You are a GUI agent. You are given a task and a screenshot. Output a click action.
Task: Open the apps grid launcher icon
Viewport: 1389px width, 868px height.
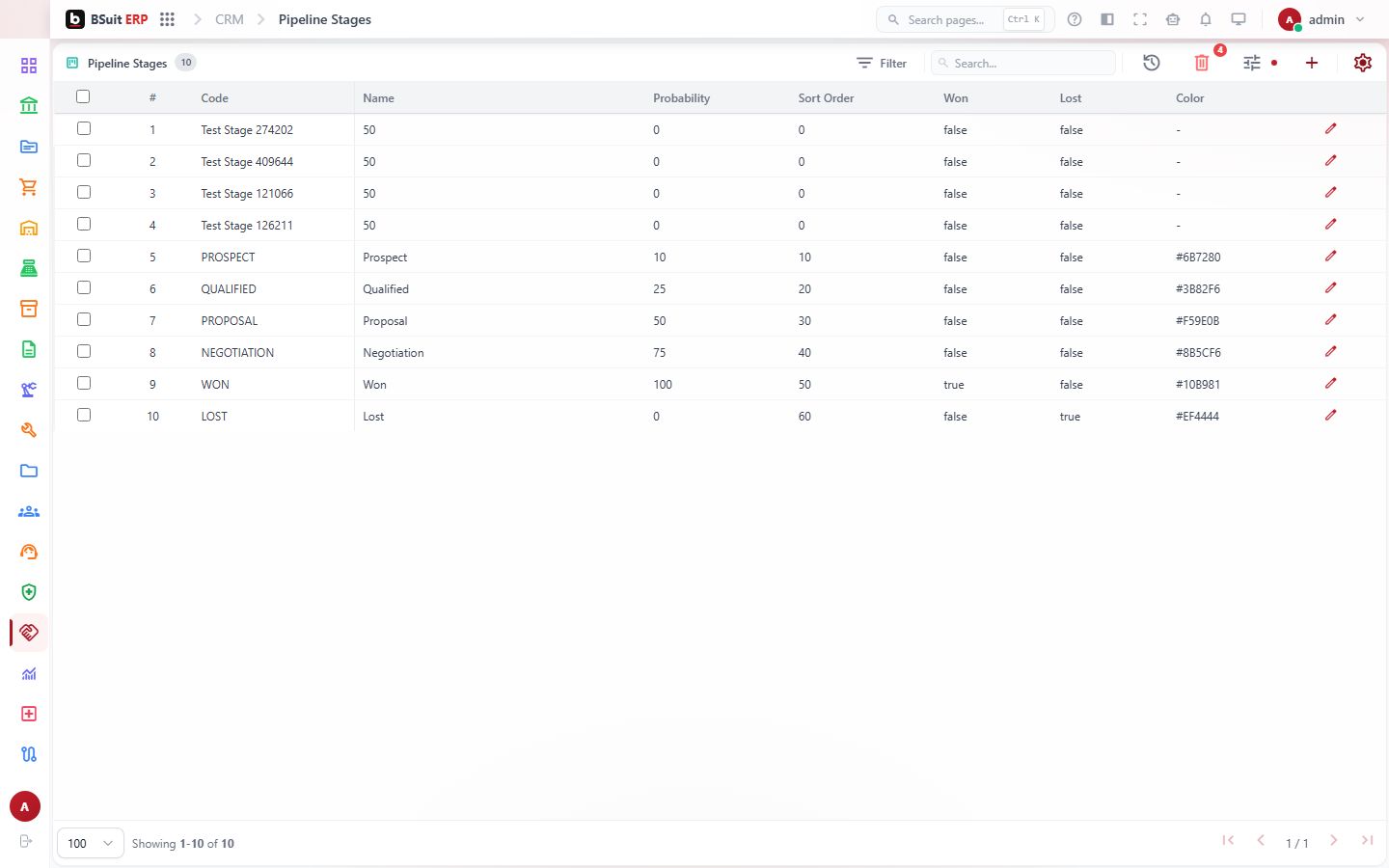(167, 19)
